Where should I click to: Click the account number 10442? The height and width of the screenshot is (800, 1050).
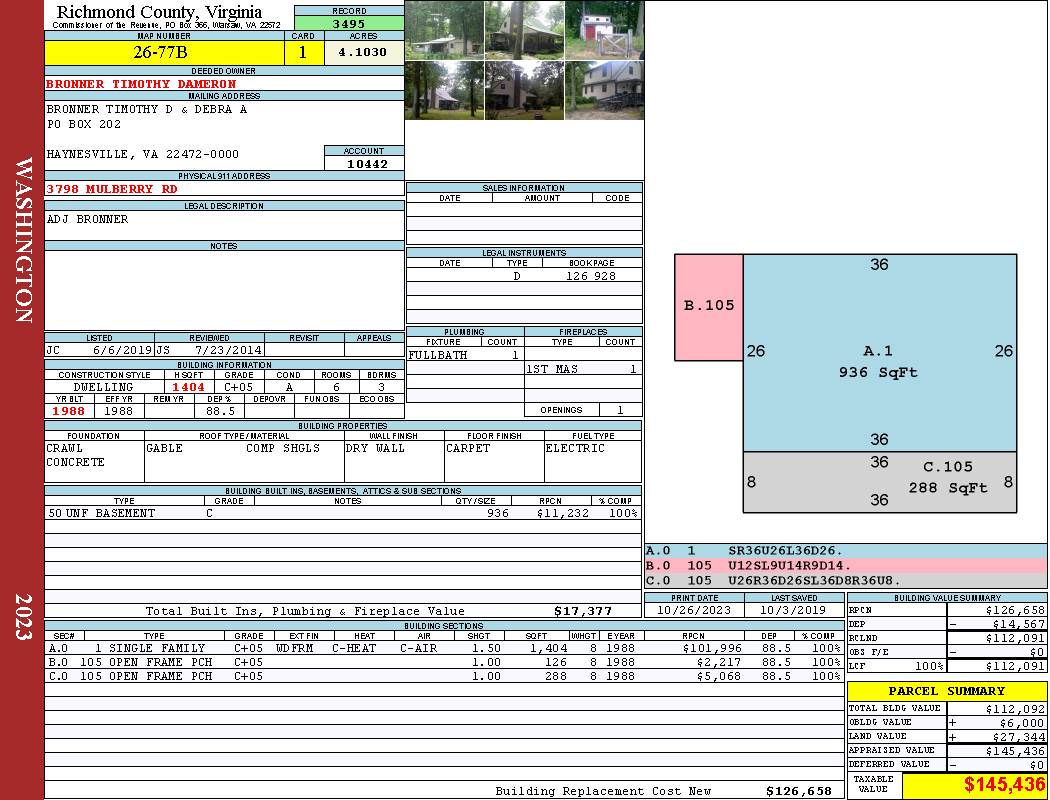364,163
